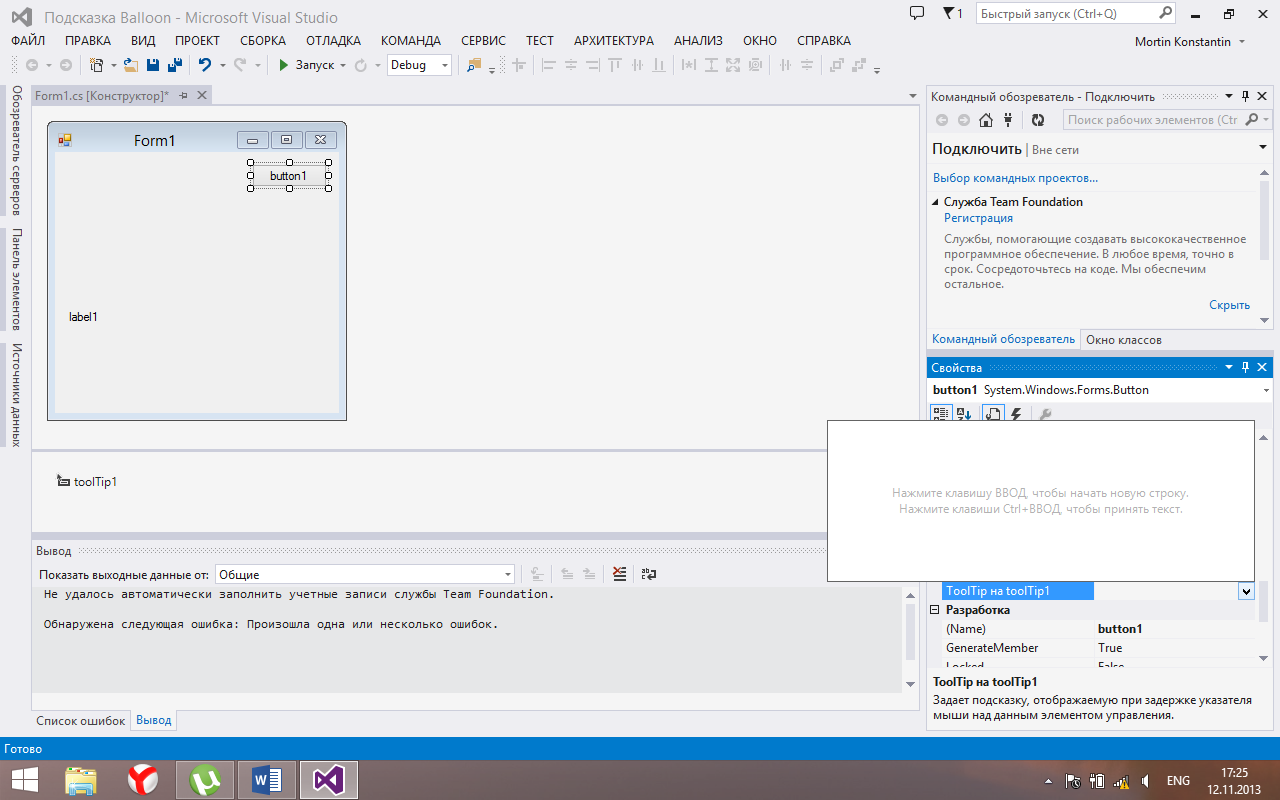This screenshot has height=800, width=1280.
Task: Open the dropdown arrow next to Запуск
Action: pyautogui.click(x=343, y=65)
